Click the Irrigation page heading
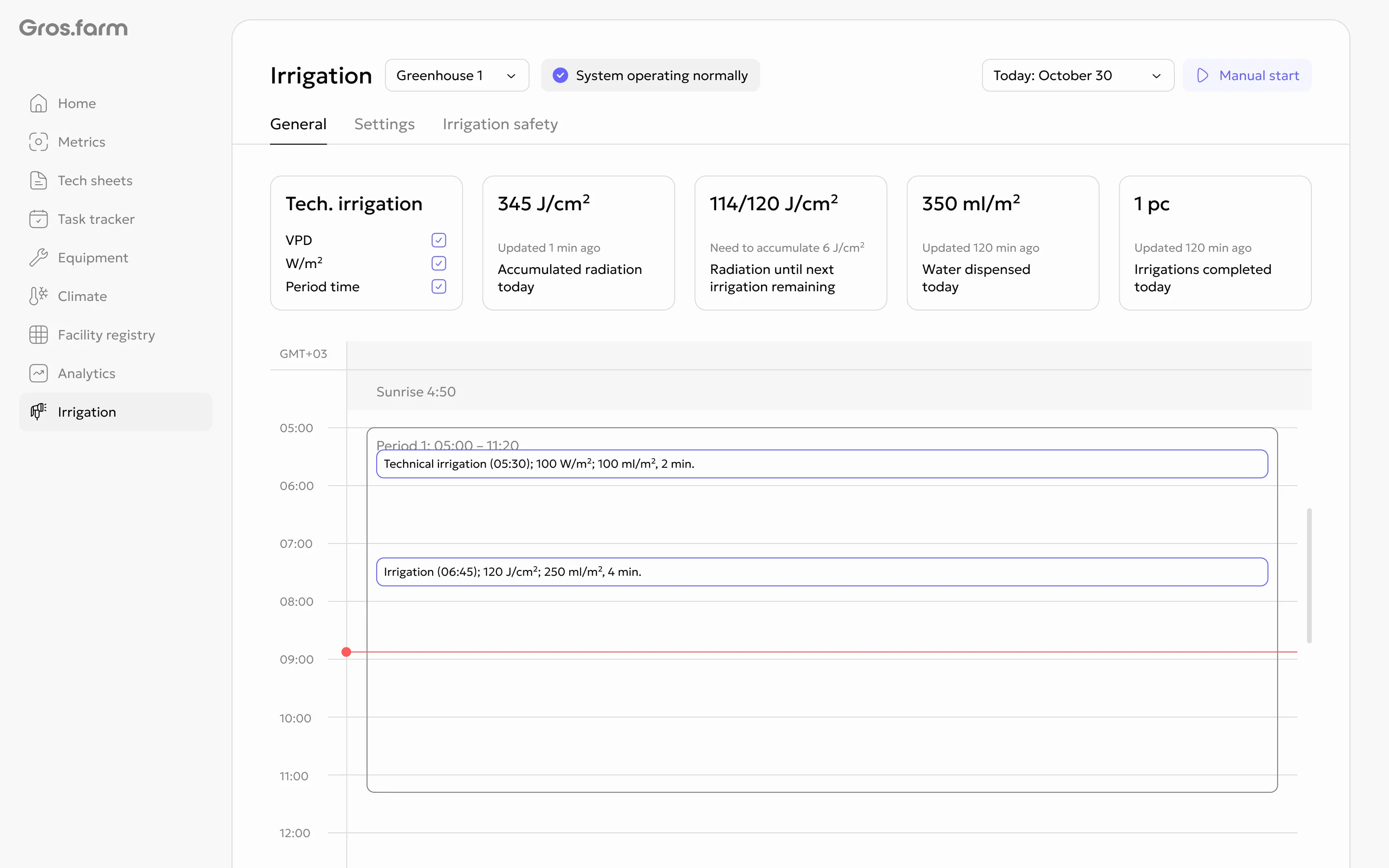Viewport: 1389px width, 868px height. [x=321, y=76]
